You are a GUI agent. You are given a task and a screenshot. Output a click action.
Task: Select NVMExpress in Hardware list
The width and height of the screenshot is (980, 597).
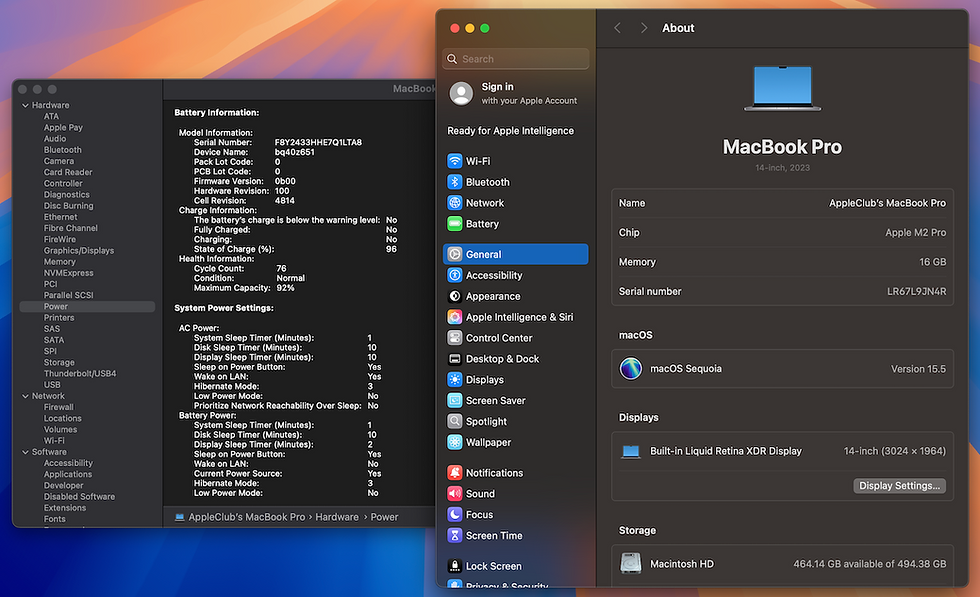pyautogui.click(x=69, y=273)
